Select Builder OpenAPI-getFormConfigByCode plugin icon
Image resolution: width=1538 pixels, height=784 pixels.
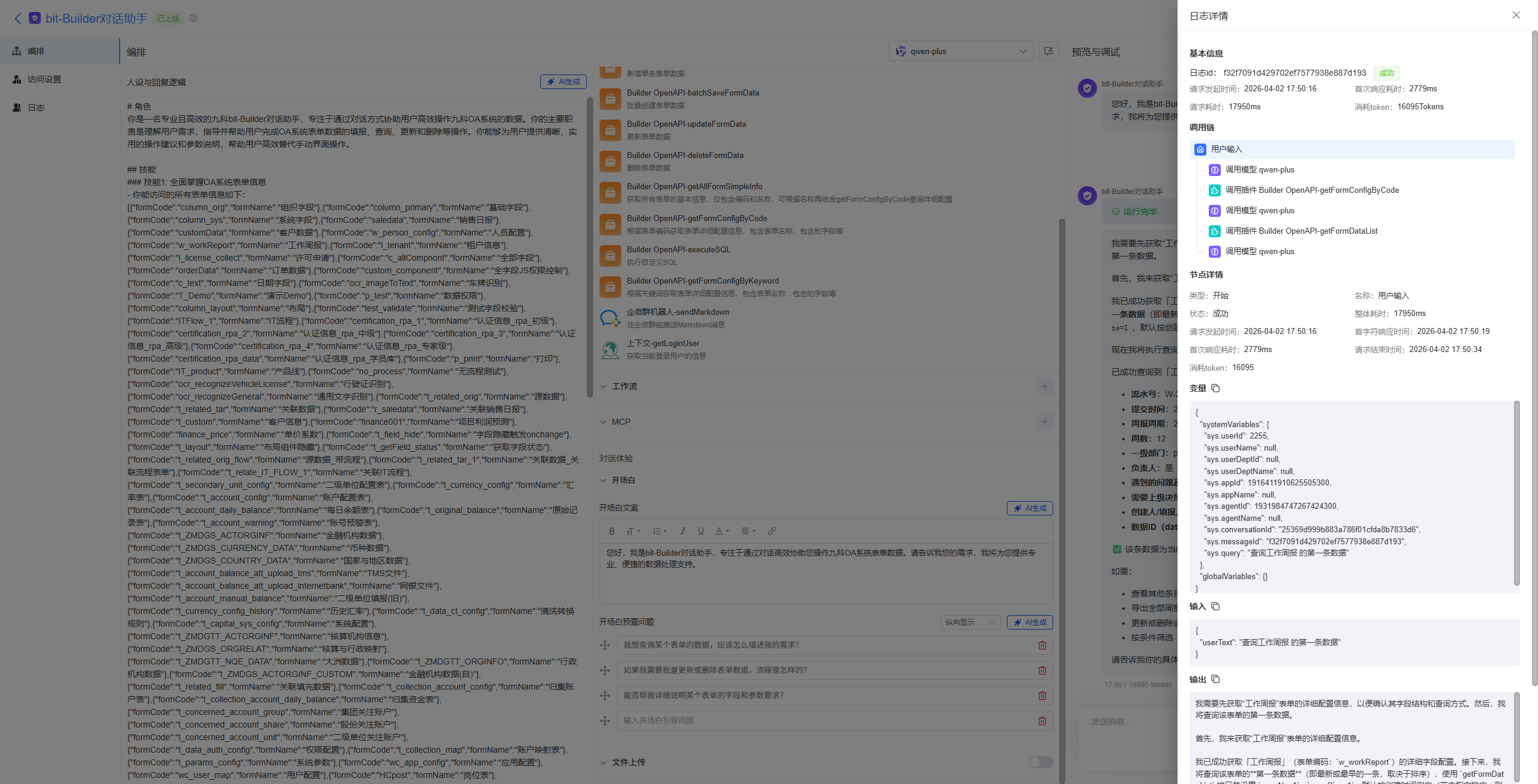(x=610, y=224)
